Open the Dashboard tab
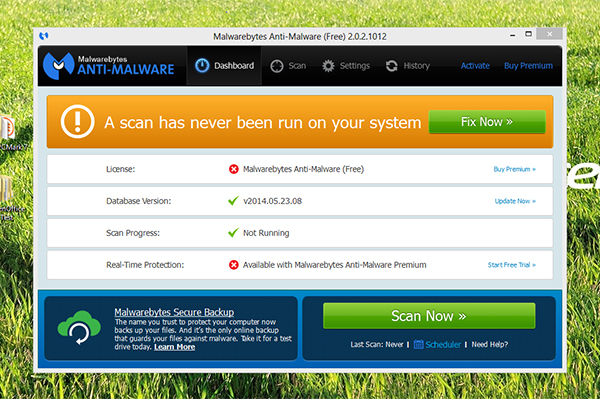Image resolution: width=600 pixels, height=399 pixels. tap(224, 66)
